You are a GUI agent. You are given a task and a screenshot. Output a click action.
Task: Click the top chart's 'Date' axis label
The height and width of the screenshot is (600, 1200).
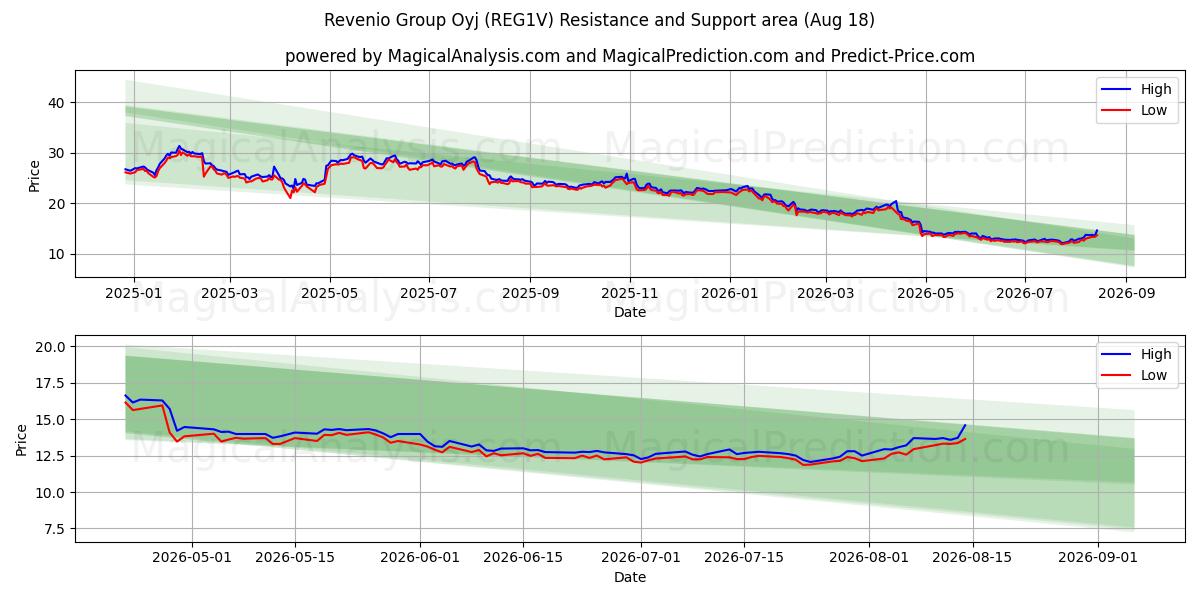pos(630,312)
